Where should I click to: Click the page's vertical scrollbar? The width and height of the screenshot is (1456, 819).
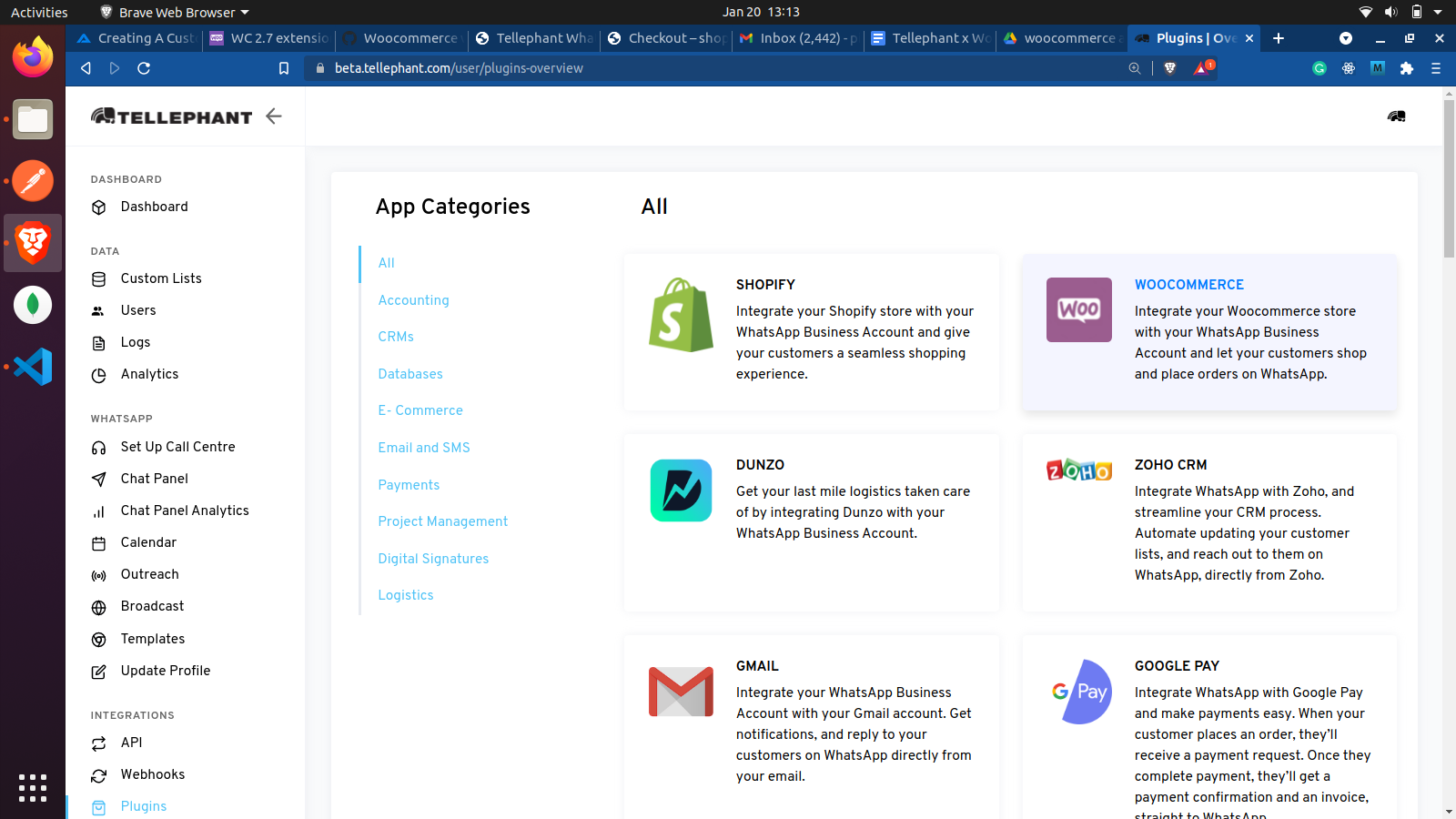1449,178
